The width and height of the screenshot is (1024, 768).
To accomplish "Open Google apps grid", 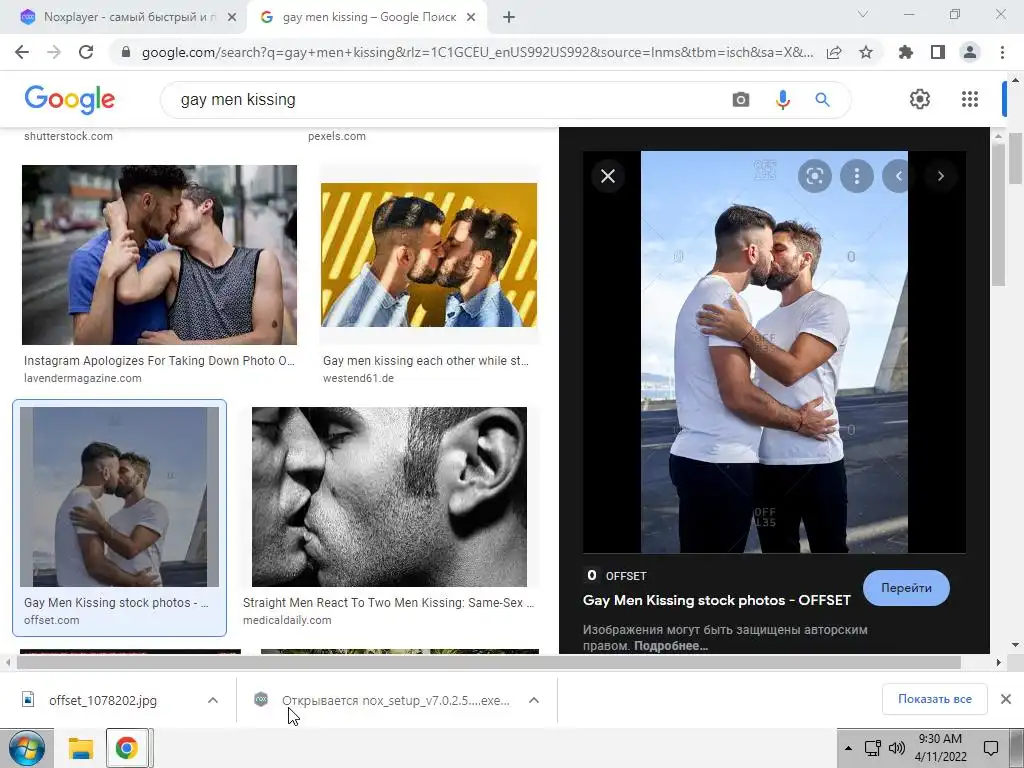I will [x=970, y=99].
